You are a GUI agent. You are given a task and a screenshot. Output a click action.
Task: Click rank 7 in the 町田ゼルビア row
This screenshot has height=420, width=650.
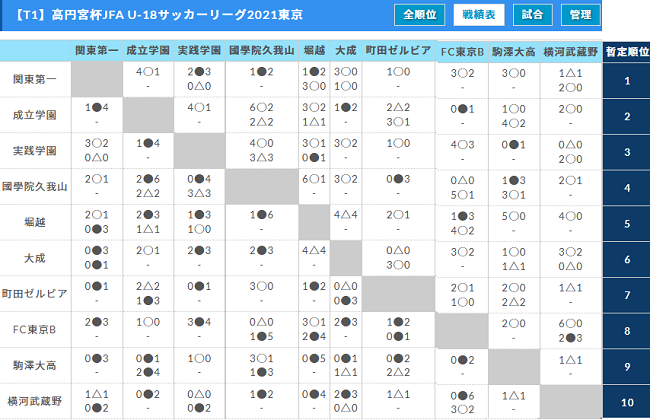(x=627, y=295)
